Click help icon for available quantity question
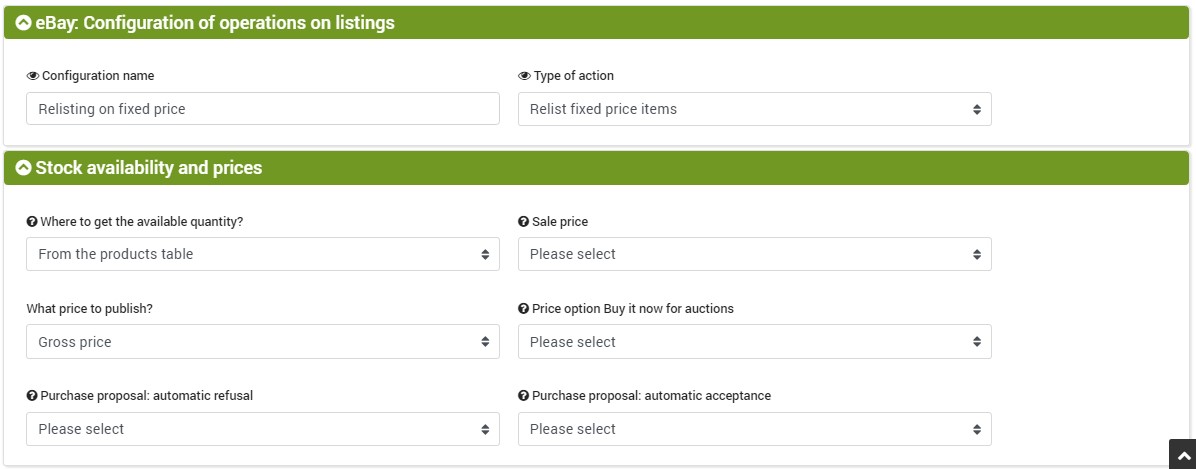1196x469 pixels. click(32, 222)
